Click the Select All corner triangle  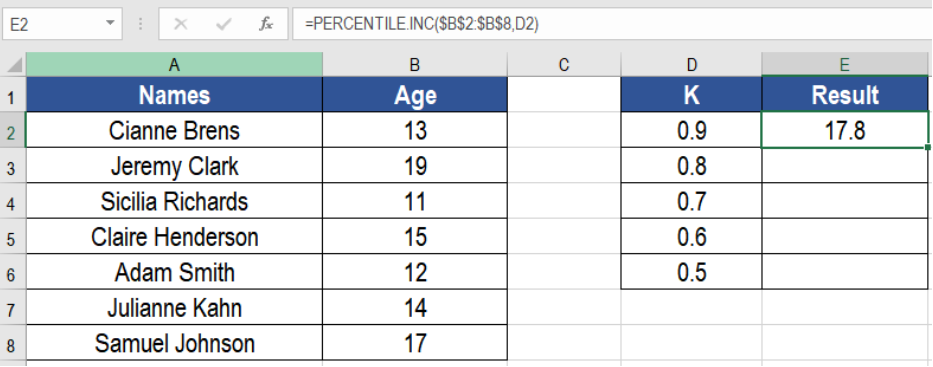point(15,64)
